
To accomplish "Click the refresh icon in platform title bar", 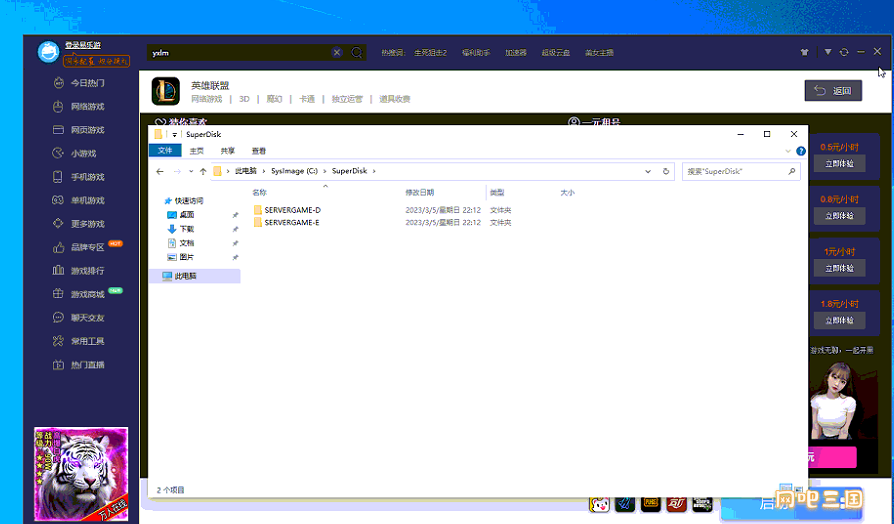I will pos(844,52).
